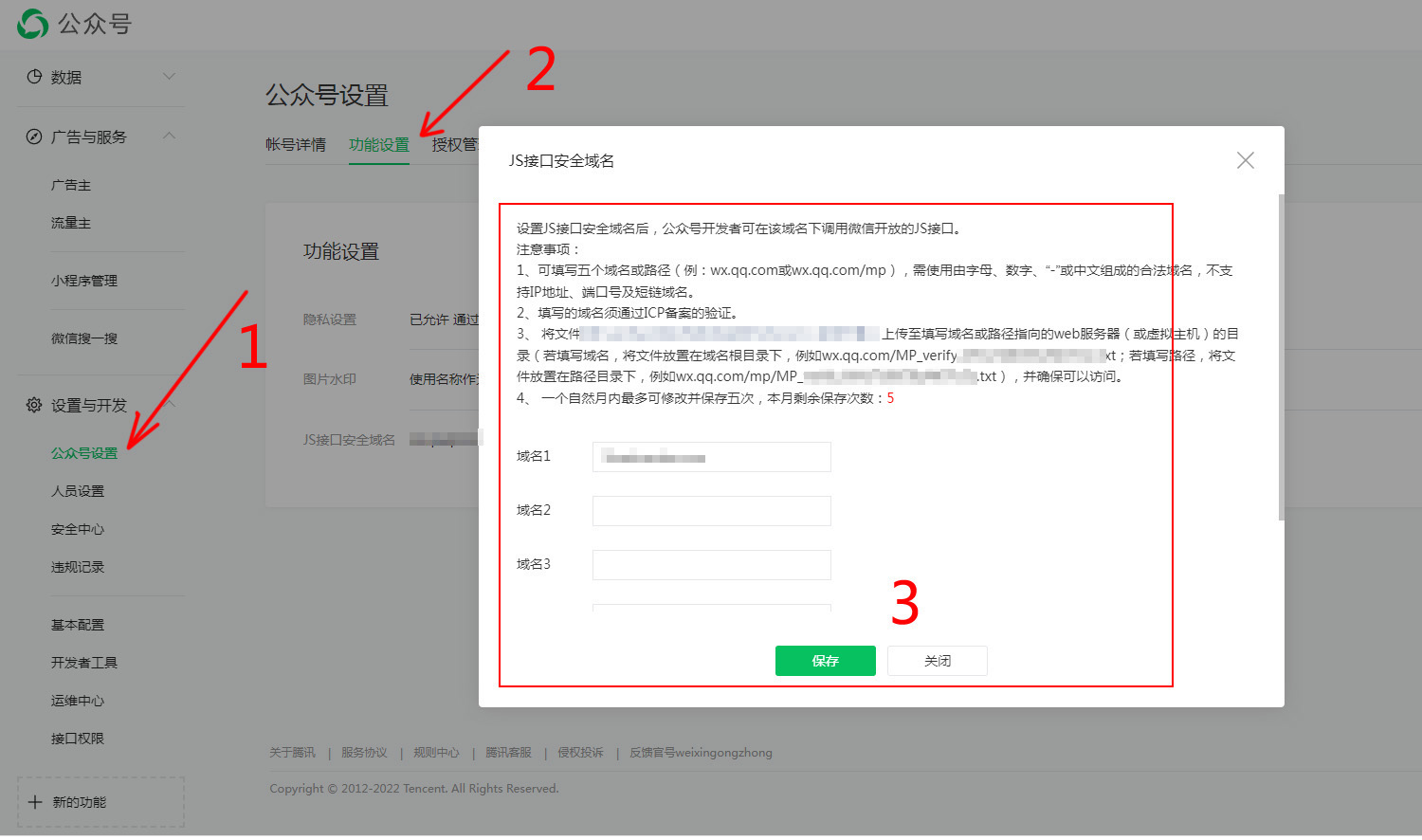Collapse the 广告与服务 section chevron
The image size is (1422, 840).
coord(170,136)
